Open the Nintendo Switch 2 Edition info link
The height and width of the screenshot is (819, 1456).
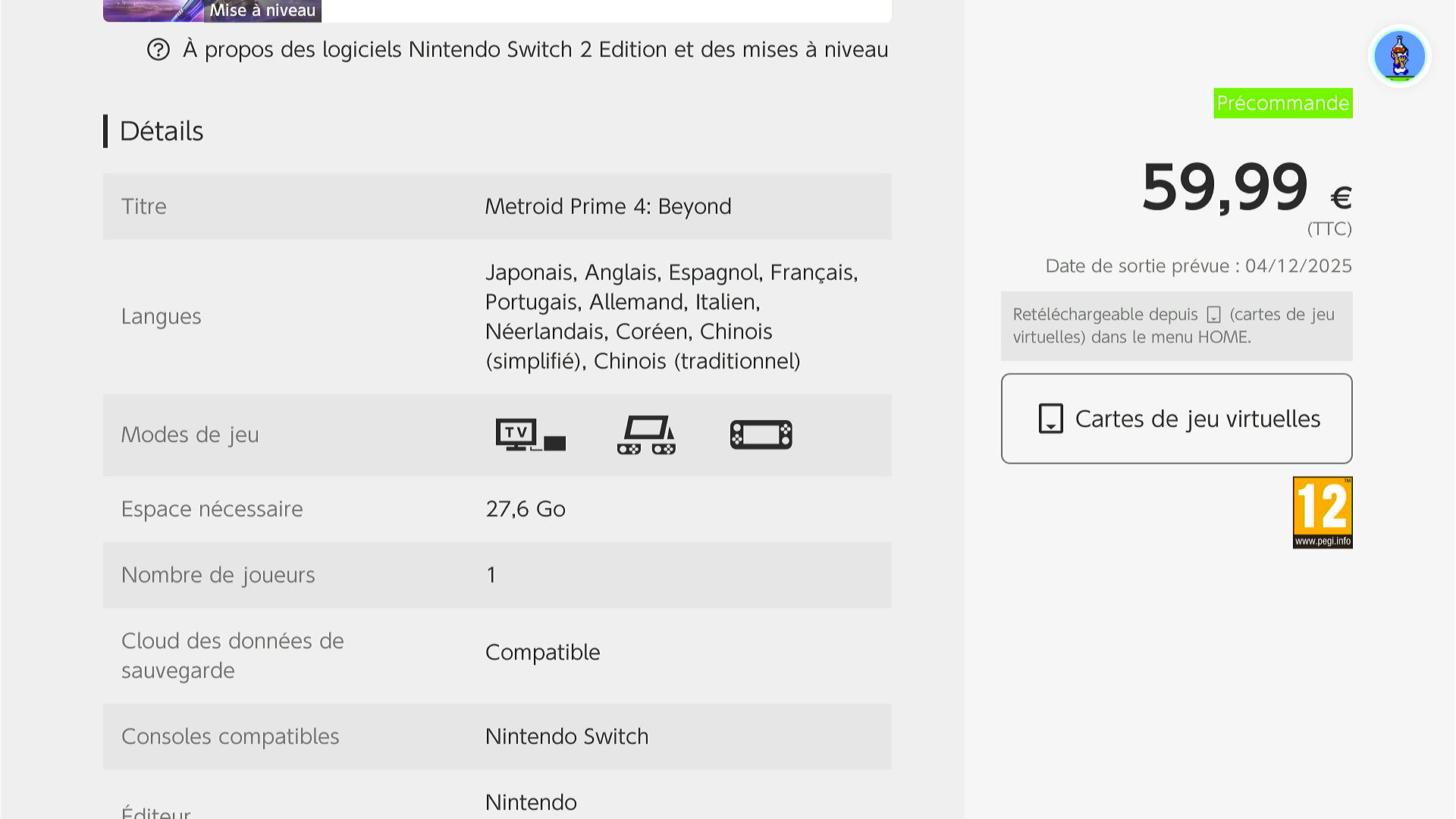535,50
